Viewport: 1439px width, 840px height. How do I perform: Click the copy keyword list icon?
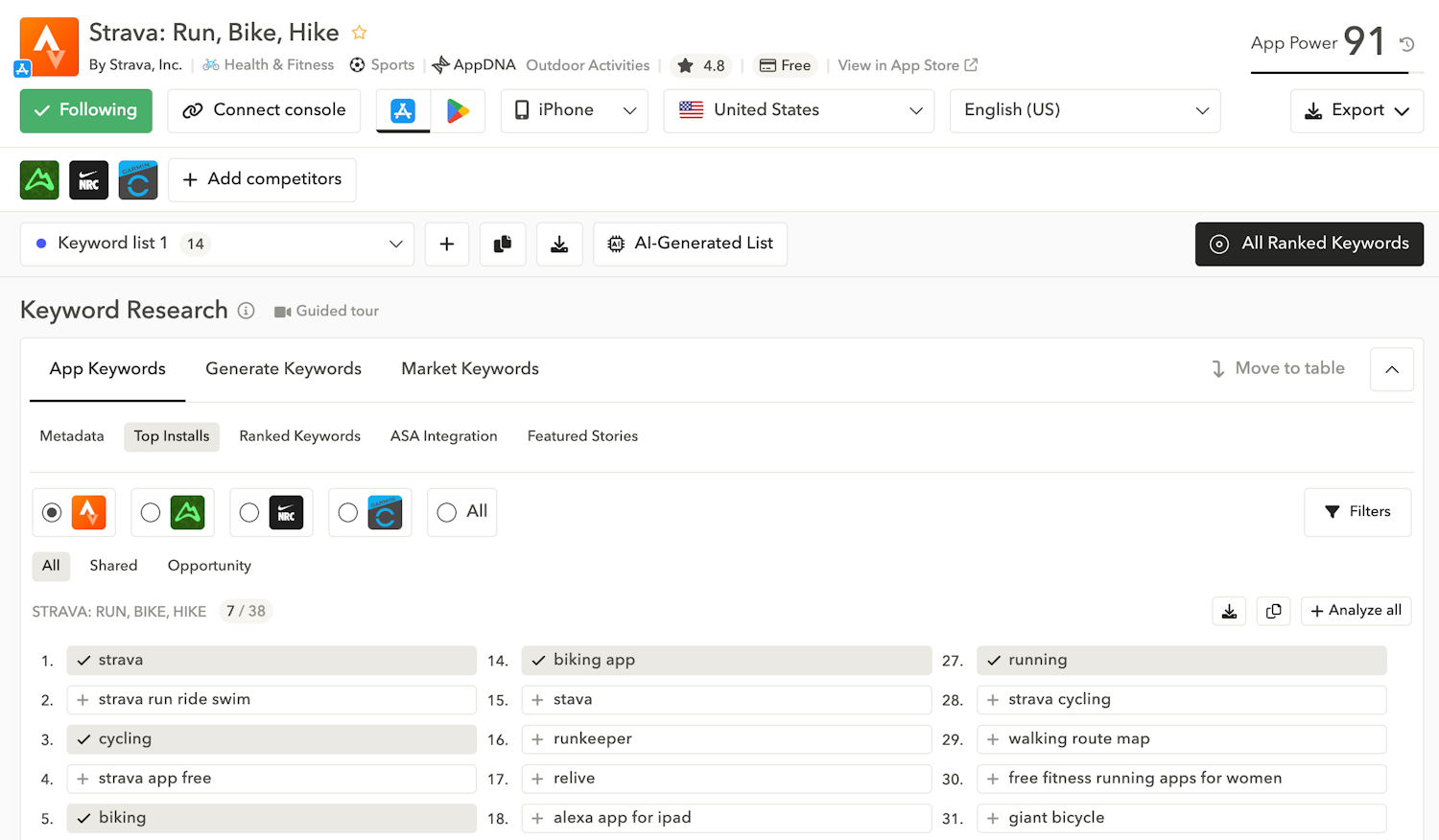point(503,245)
